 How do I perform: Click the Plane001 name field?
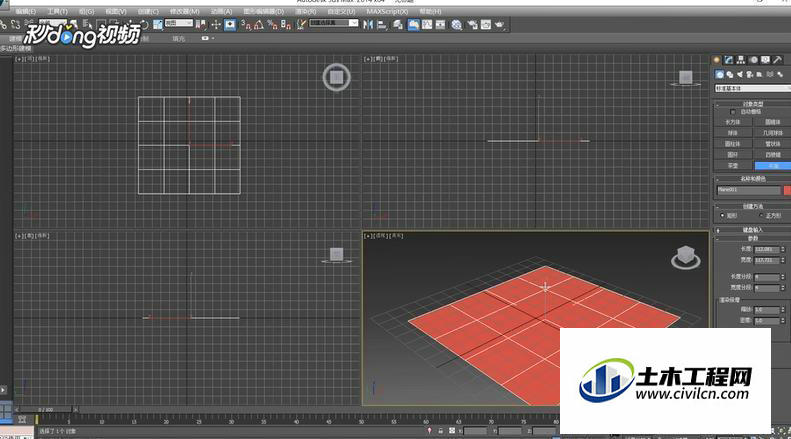click(x=749, y=190)
